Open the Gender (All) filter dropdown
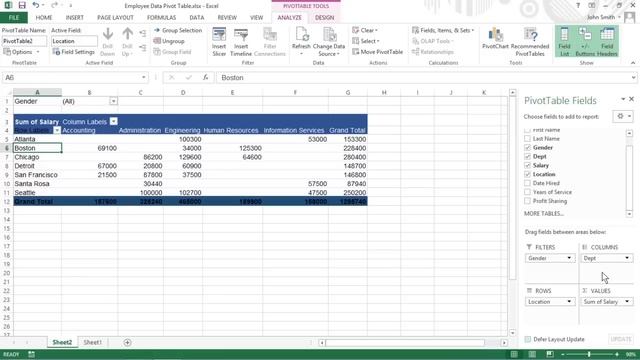The image size is (640, 360). [113, 101]
